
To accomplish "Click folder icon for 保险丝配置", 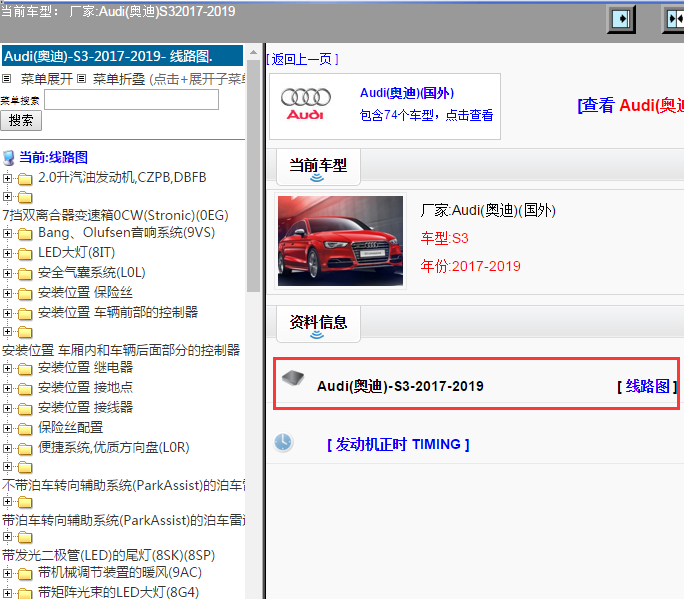I will click(25, 429).
